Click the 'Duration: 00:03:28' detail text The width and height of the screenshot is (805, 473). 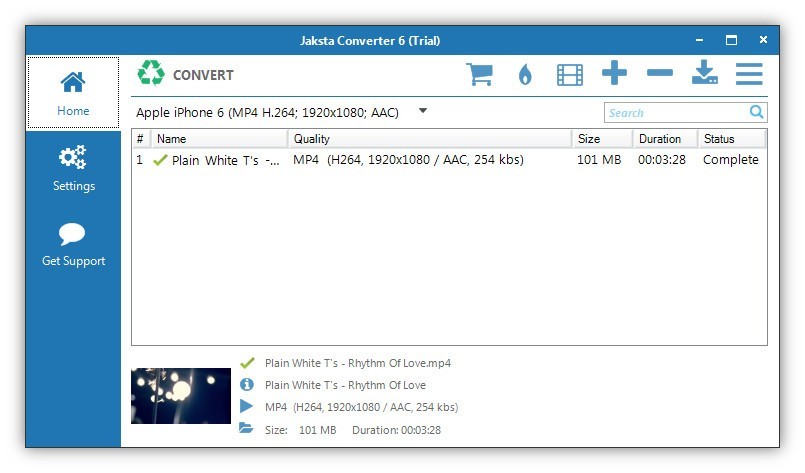[396, 430]
